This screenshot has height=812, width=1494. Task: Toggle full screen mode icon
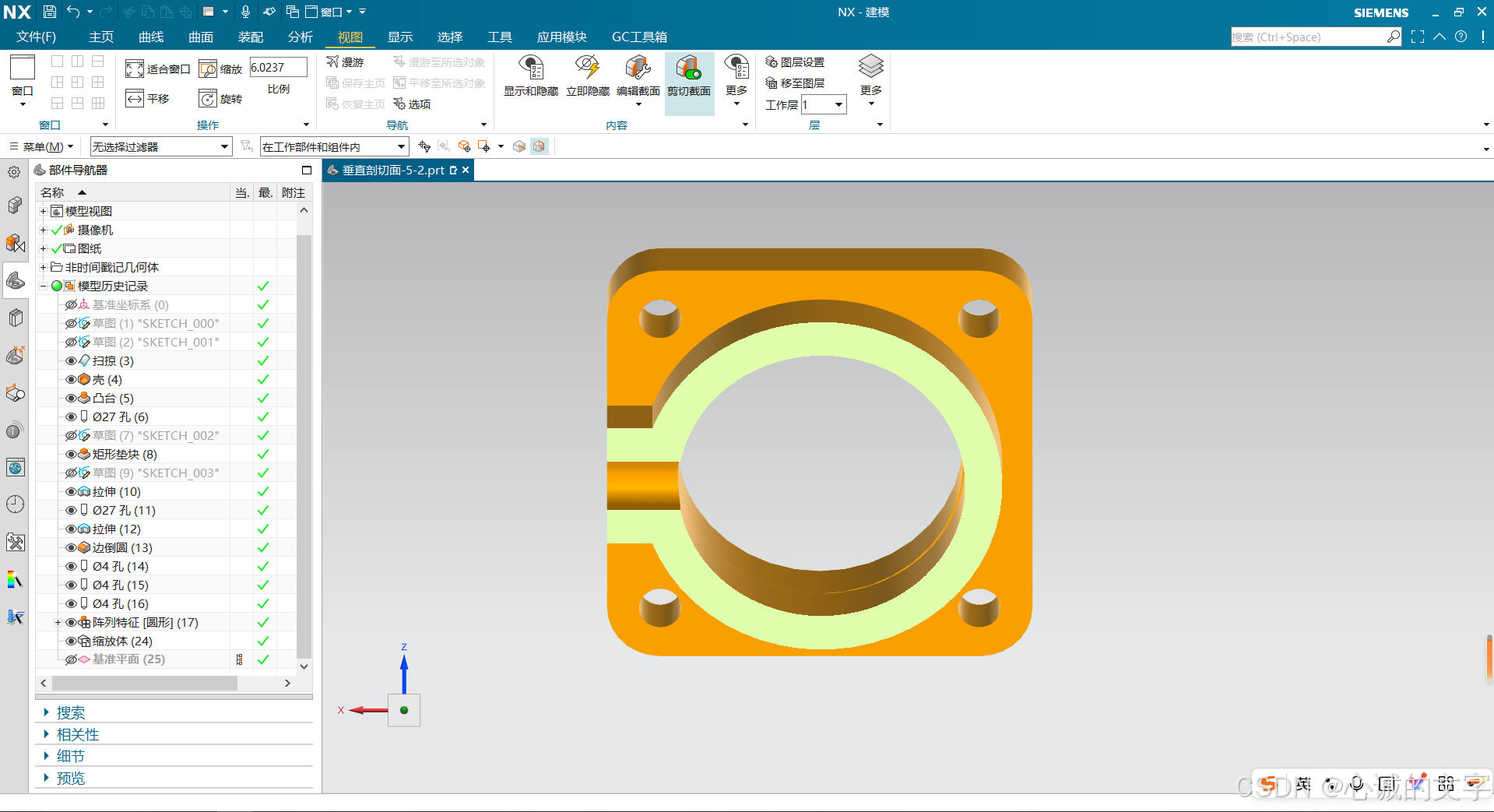click(x=1418, y=37)
